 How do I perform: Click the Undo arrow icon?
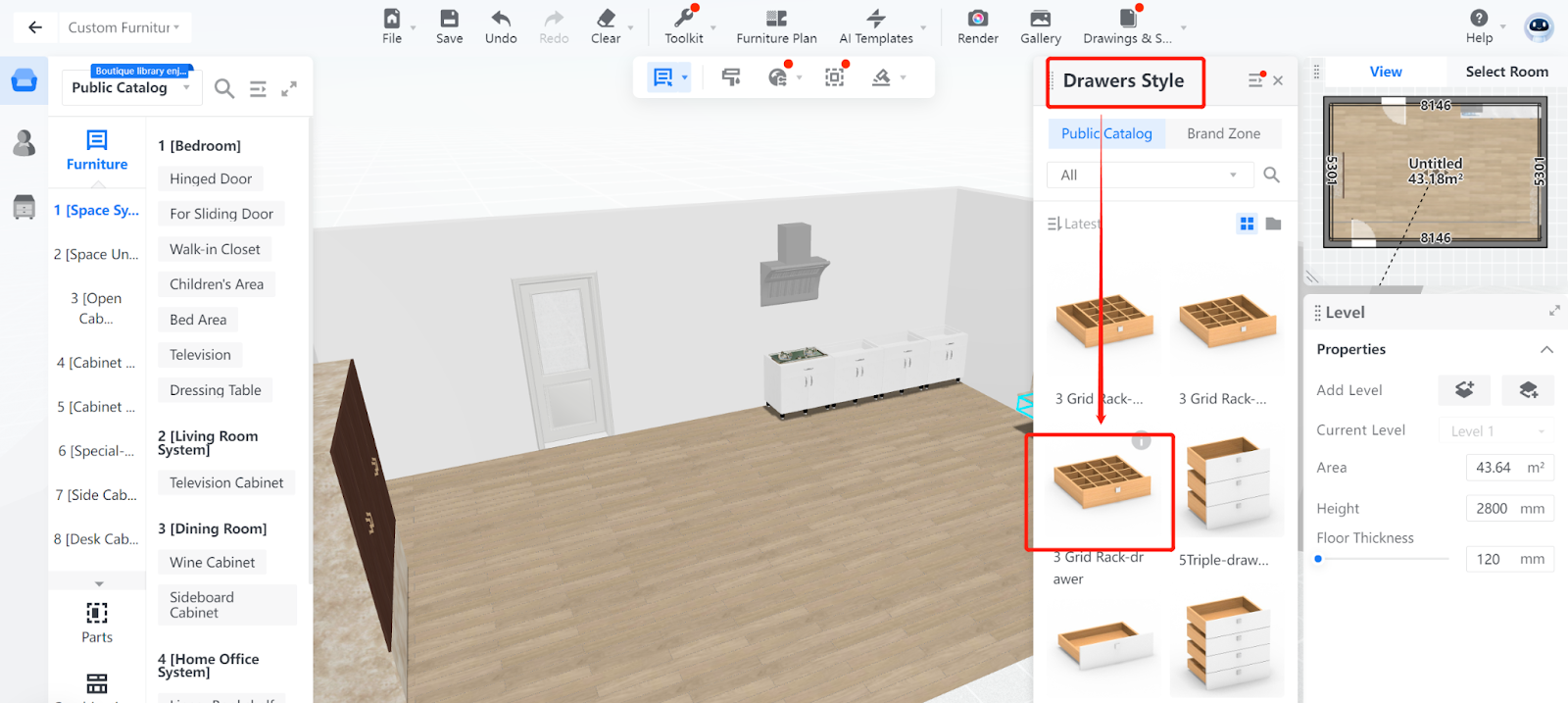coord(501,19)
